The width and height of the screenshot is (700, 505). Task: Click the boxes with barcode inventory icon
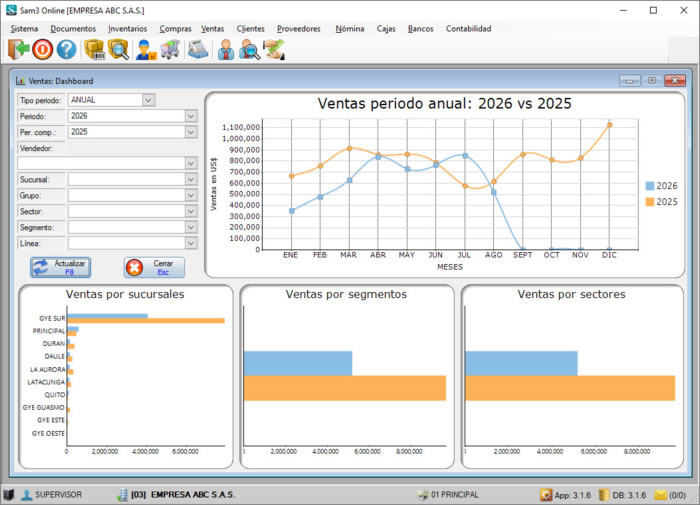click(x=94, y=49)
